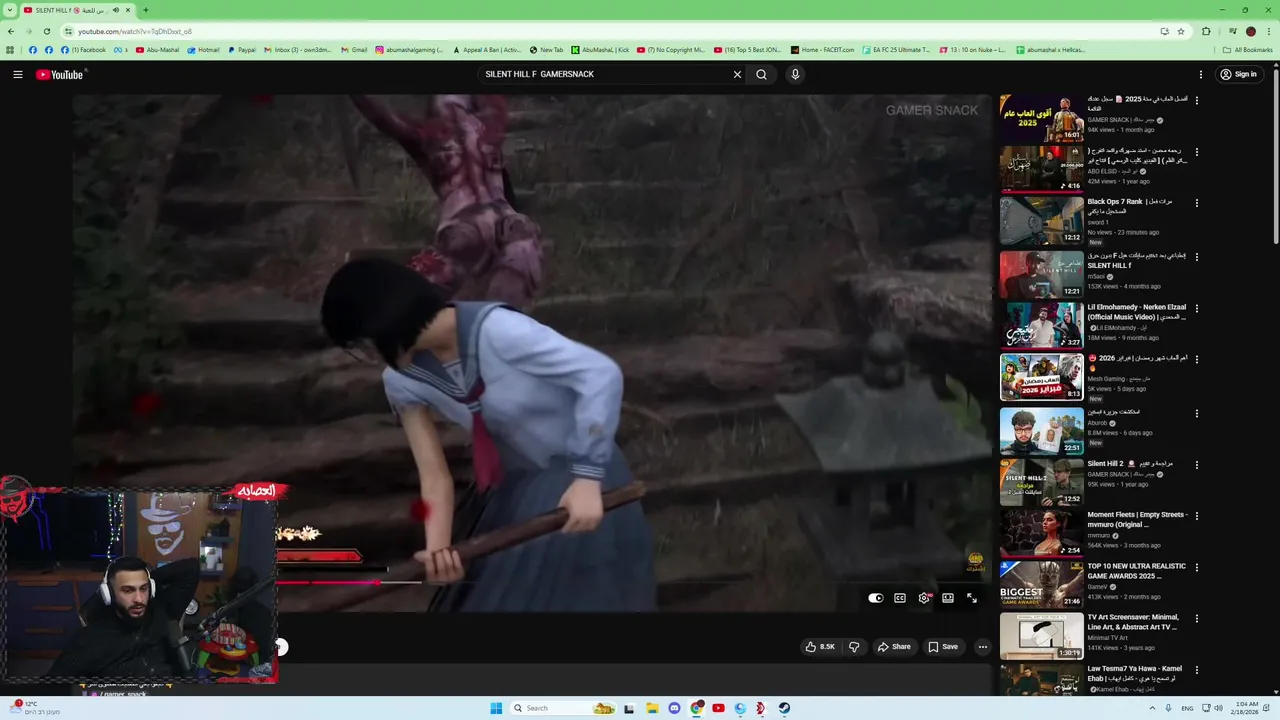Open options menu for the ABO ELSID video
The image size is (1280, 720).
tap(1197, 152)
